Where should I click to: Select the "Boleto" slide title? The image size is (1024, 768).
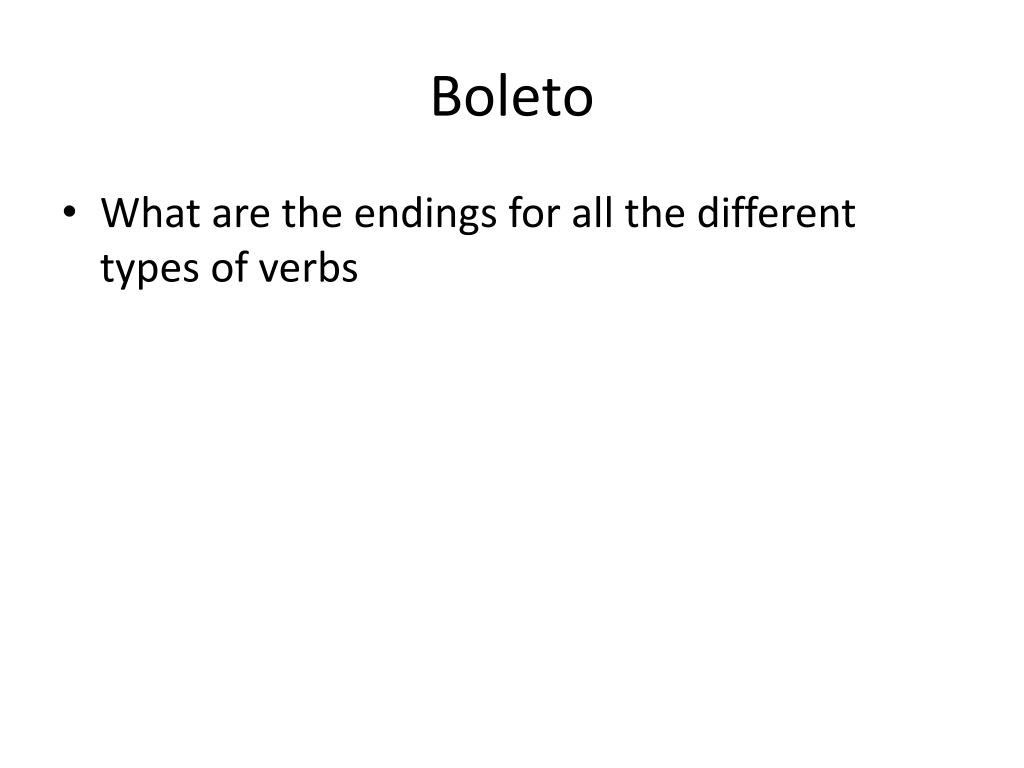click(x=512, y=97)
